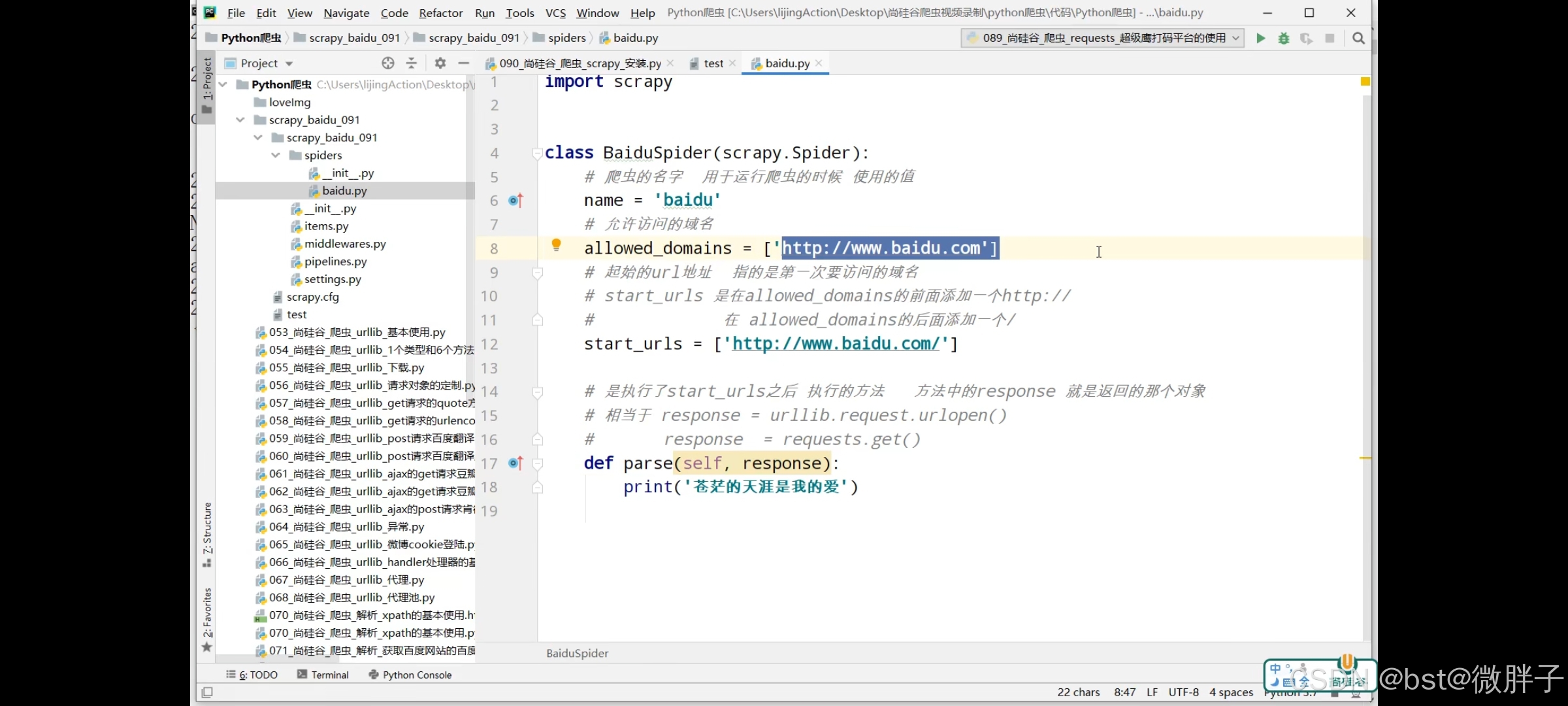This screenshot has width=1568, height=706.
Task: Collapse the outer scrapy_baidu_091 folder
Action: (240, 120)
